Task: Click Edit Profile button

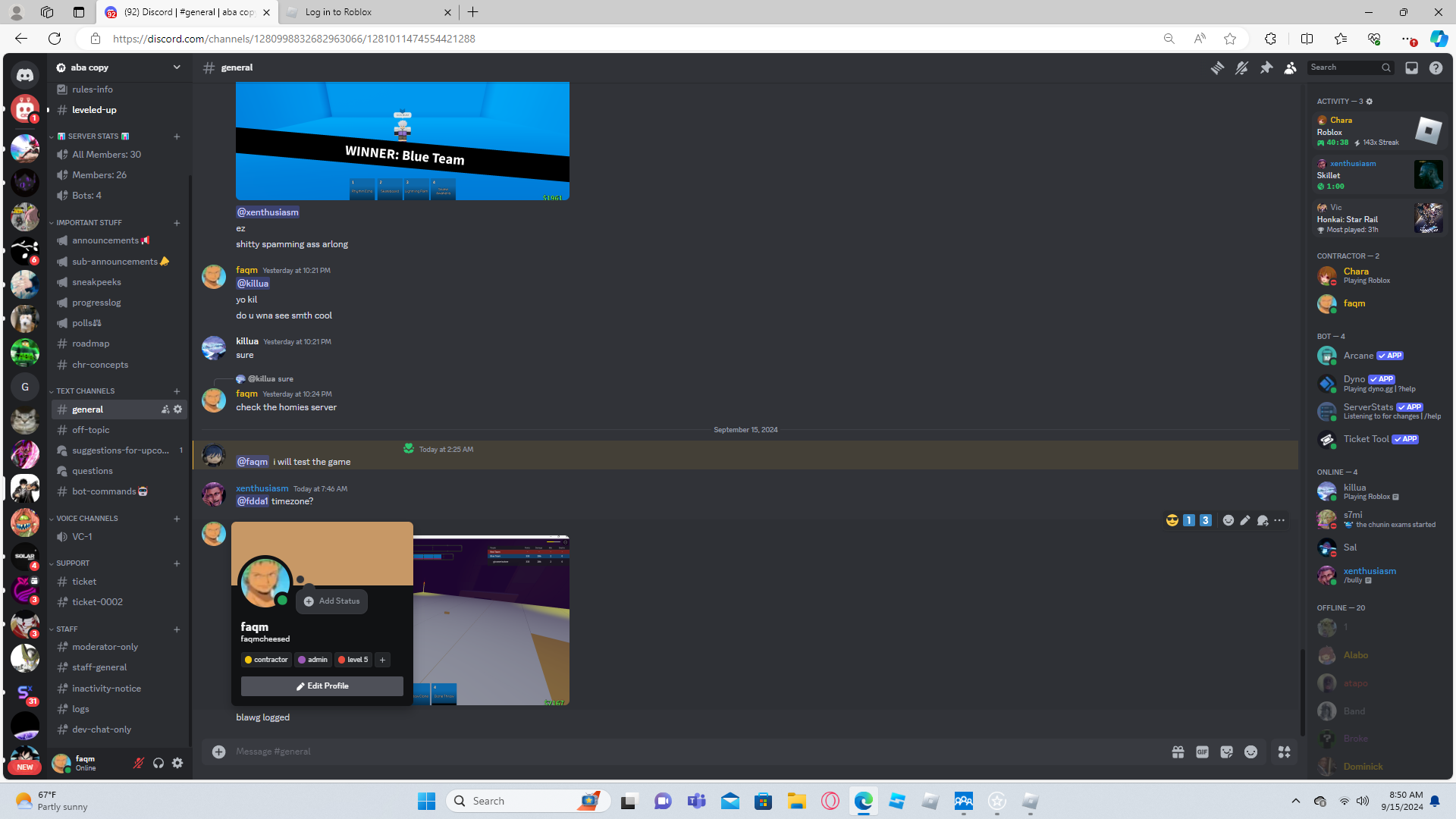Action: pyautogui.click(x=322, y=686)
